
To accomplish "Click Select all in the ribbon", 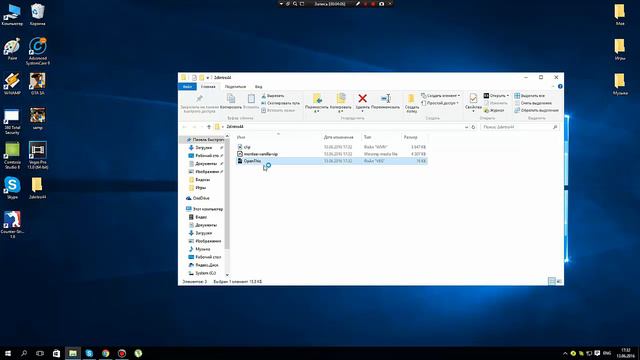I will (529, 96).
